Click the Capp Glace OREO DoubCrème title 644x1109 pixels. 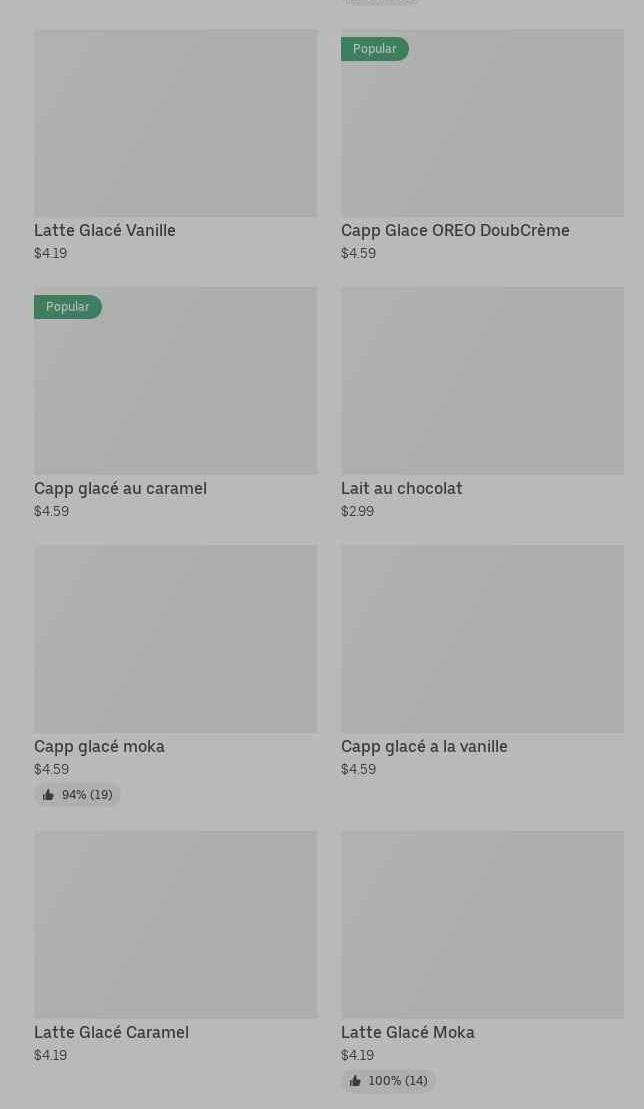click(x=455, y=230)
